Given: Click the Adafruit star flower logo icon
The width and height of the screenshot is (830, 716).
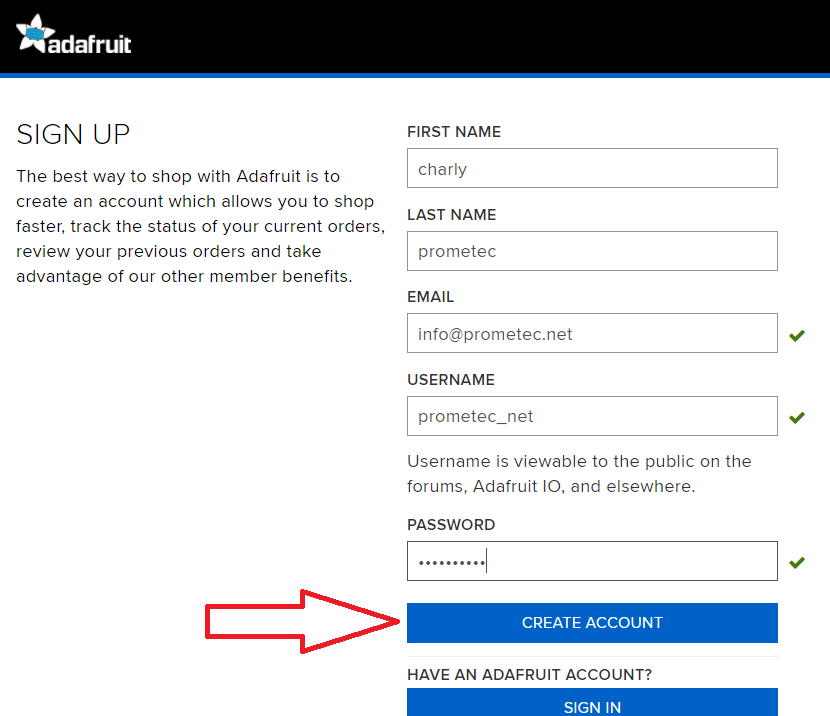Looking at the screenshot, I should (34, 34).
